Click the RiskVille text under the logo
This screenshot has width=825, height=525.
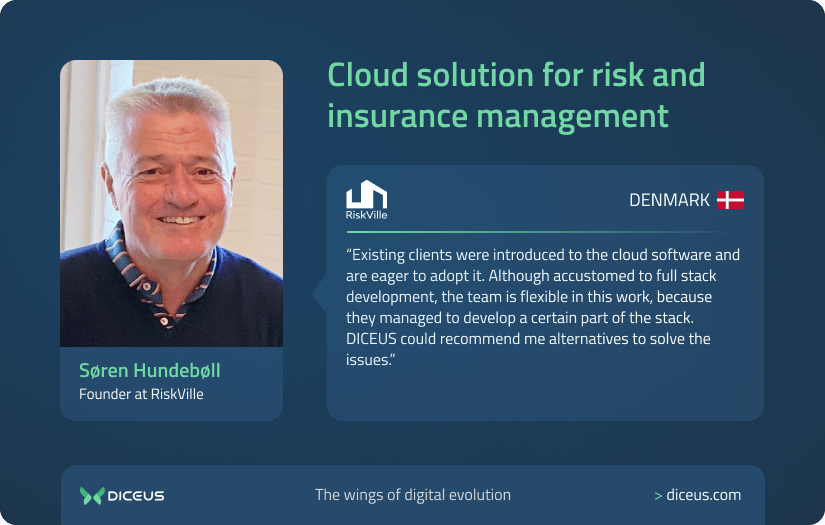pos(366,214)
